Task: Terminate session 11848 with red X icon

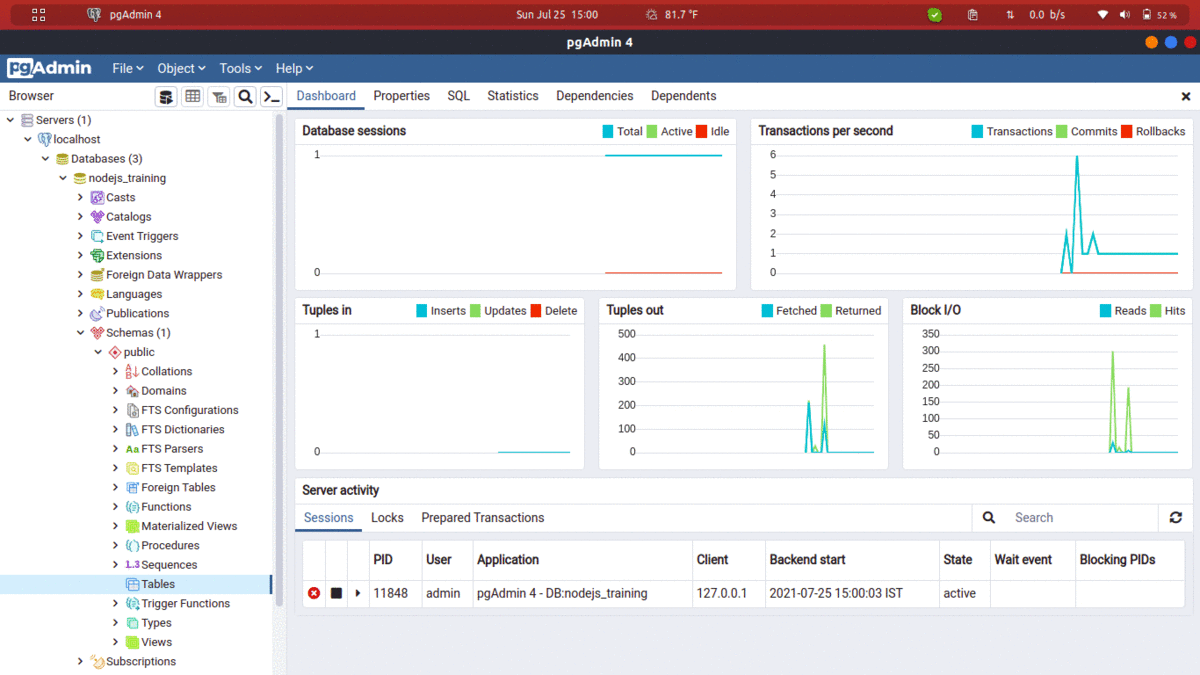Action: coord(314,593)
